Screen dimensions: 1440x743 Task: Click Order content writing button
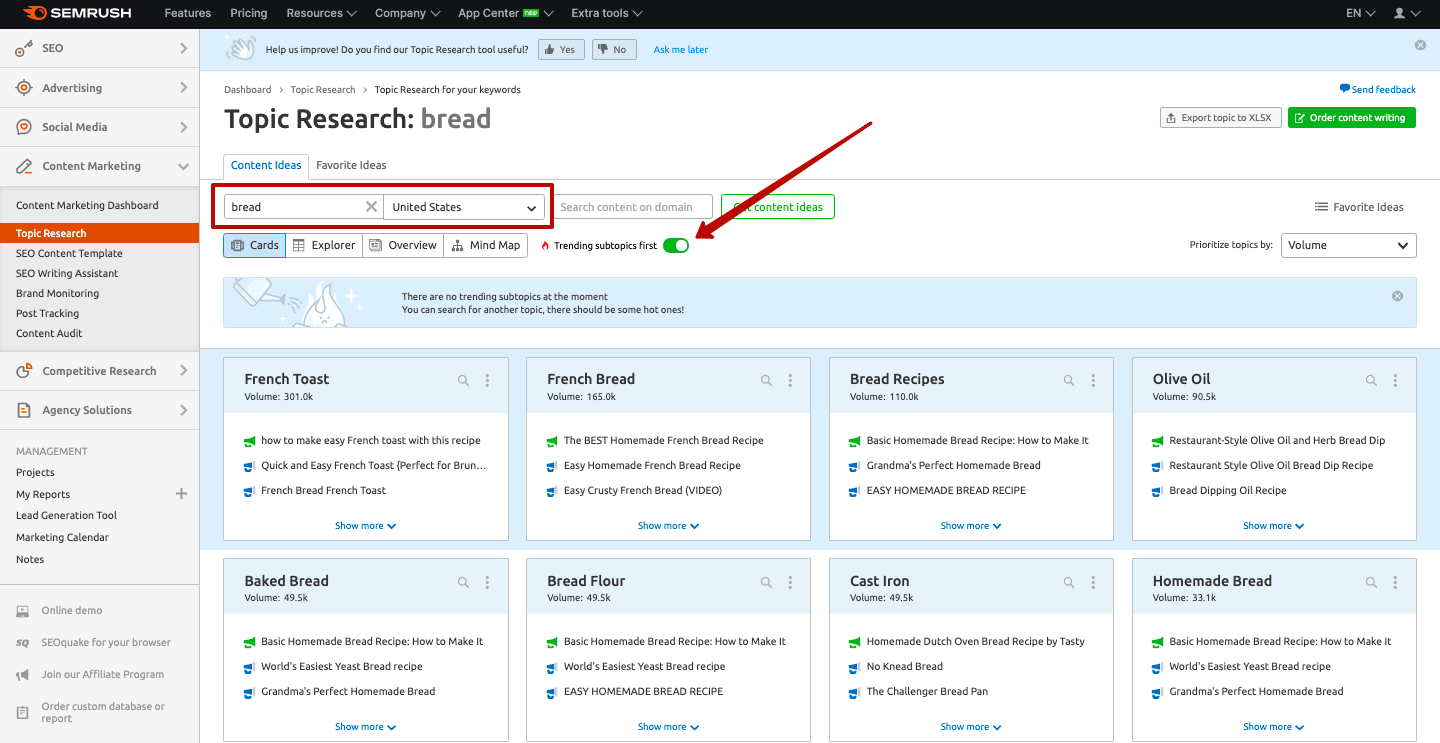pos(1351,118)
